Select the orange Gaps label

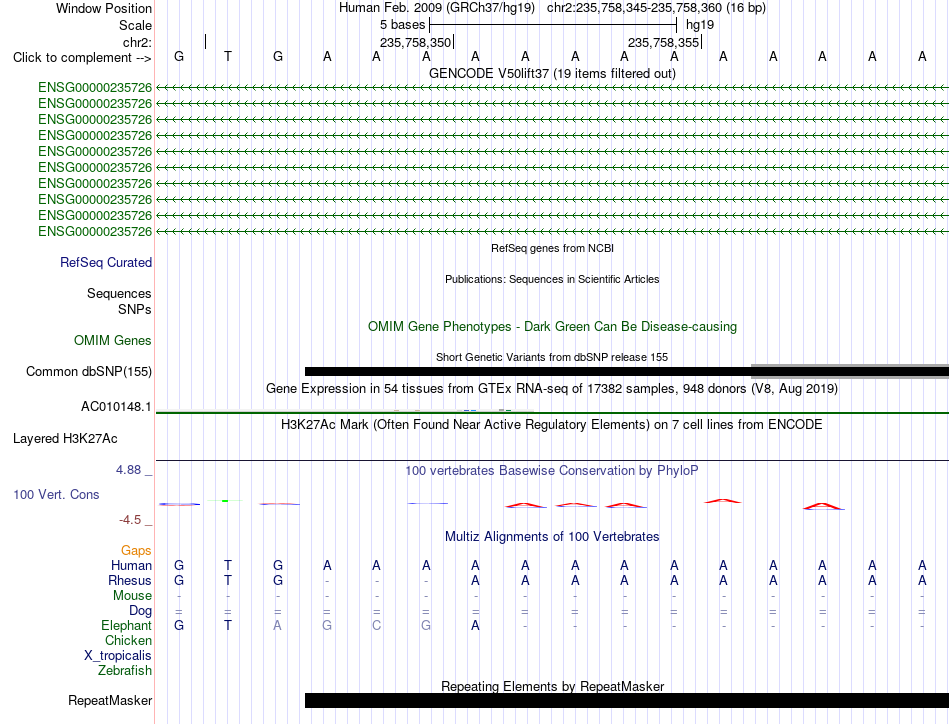point(136,550)
